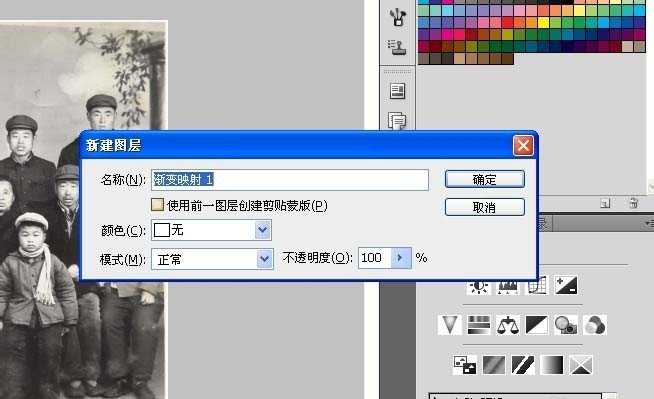654x399 pixels.
Task: Add a Gradient Map adjustment icon
Action: (552, 365)
